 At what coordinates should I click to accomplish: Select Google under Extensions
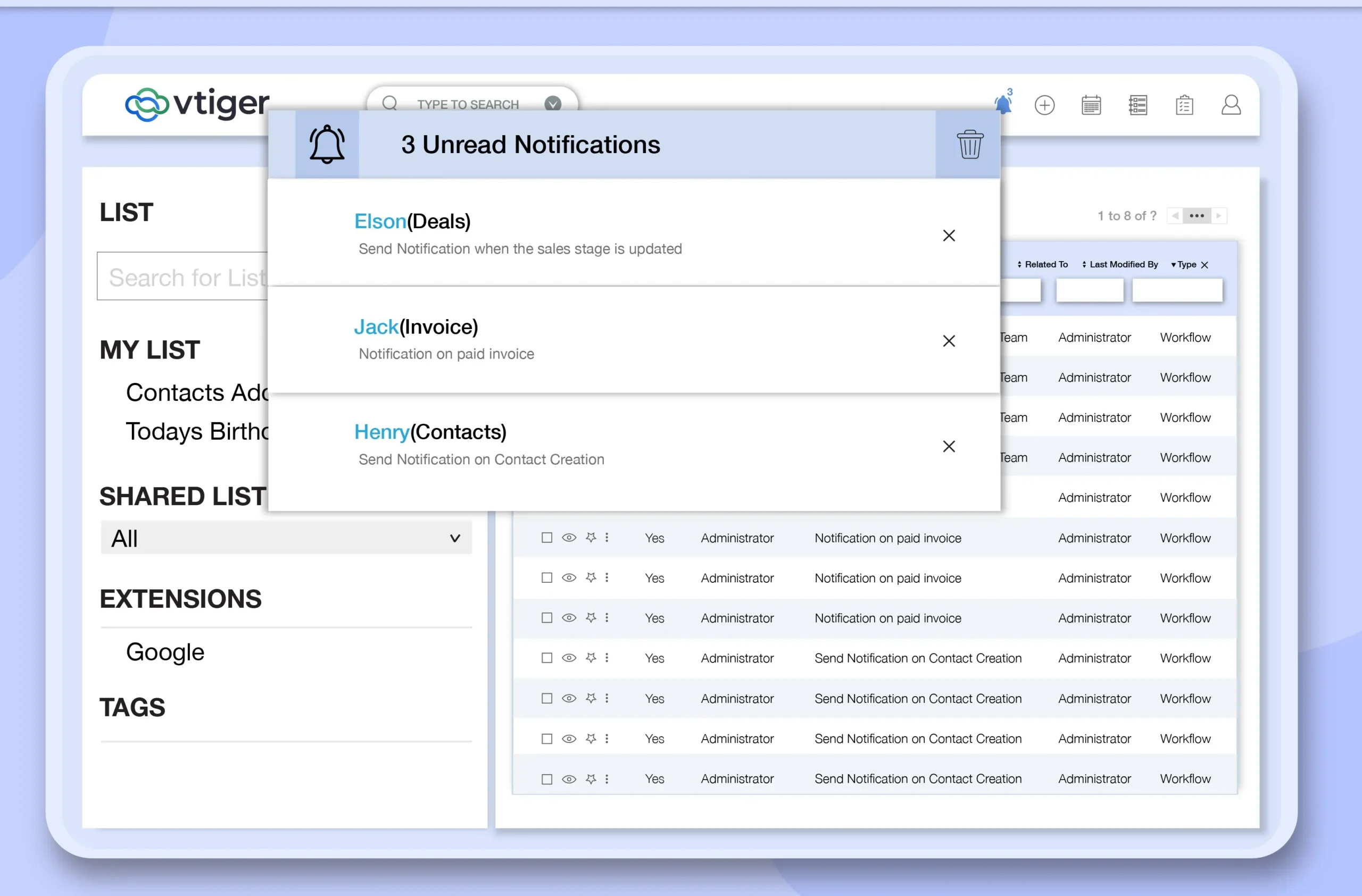(165, 652)
